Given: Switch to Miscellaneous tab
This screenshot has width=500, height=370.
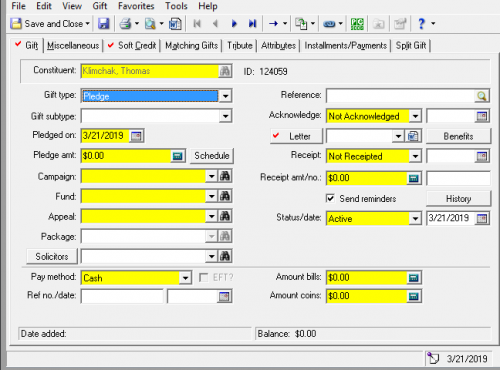Looking at the screenshot, I should coord(73,46).
